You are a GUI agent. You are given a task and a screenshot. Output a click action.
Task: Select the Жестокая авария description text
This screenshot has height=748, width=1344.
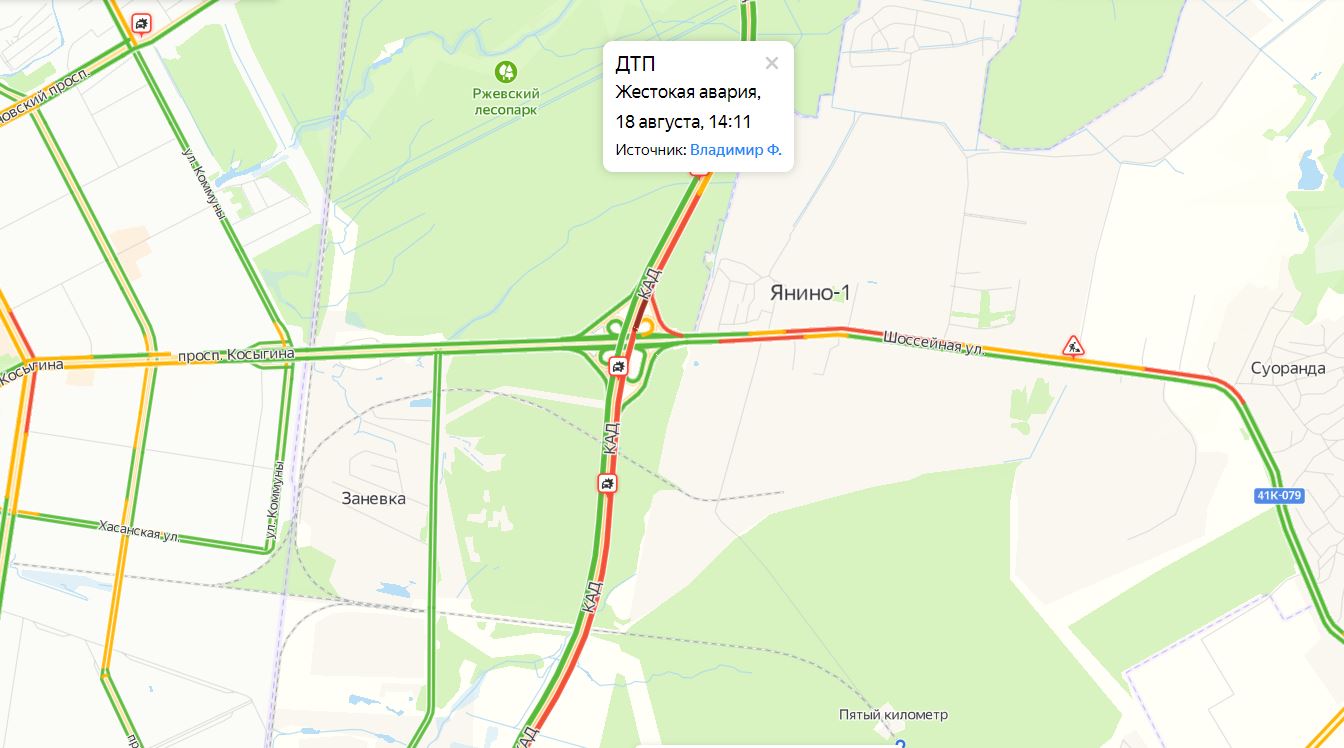click(688, 93)
